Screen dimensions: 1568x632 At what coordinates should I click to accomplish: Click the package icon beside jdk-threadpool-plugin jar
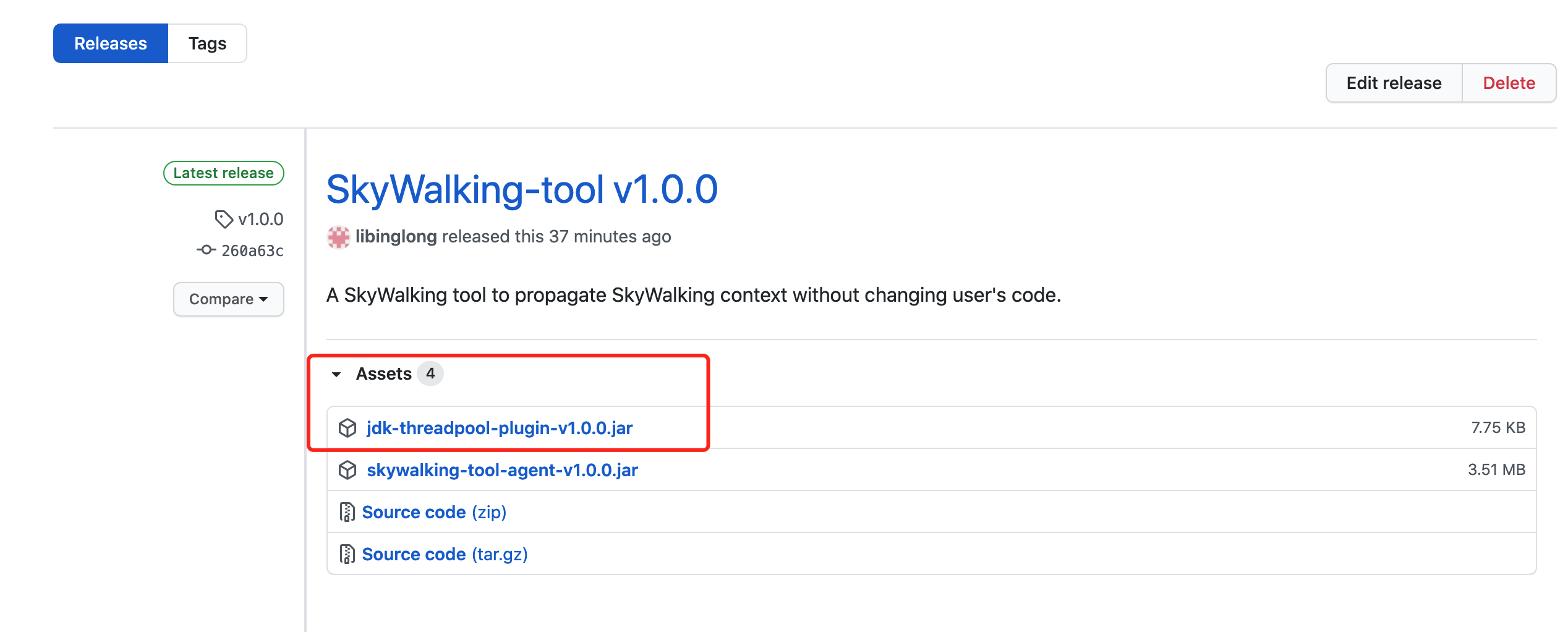(348, 427)
